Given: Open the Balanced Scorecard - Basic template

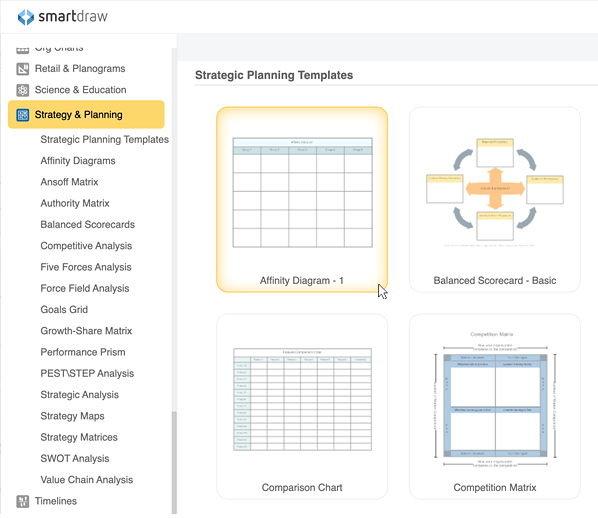Looking at the screenshot, I should pos(495,199).
